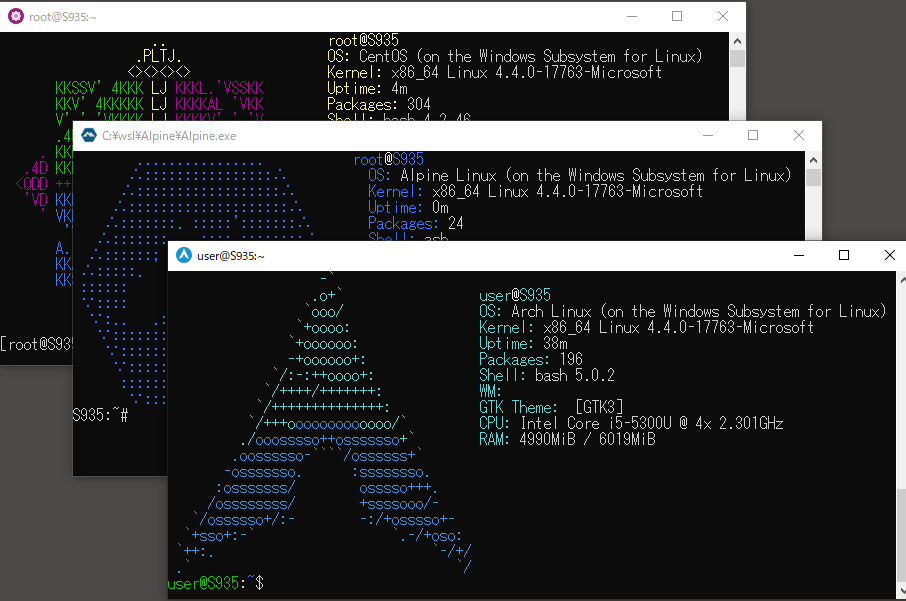This screenshot has width=906, height=601.
Task: Click the 'Uptime: 38m' line
Action: pyautogui.click(x=523, y=343)
